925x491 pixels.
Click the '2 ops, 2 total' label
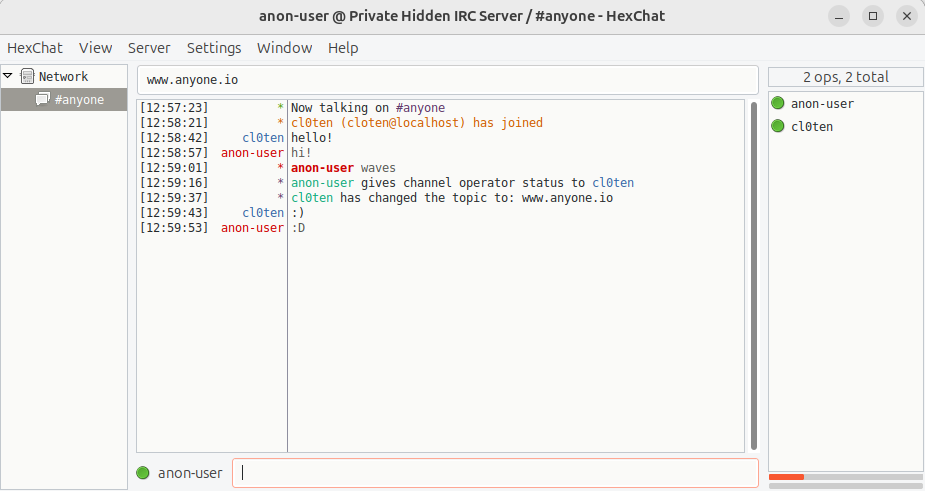[845, 77]
